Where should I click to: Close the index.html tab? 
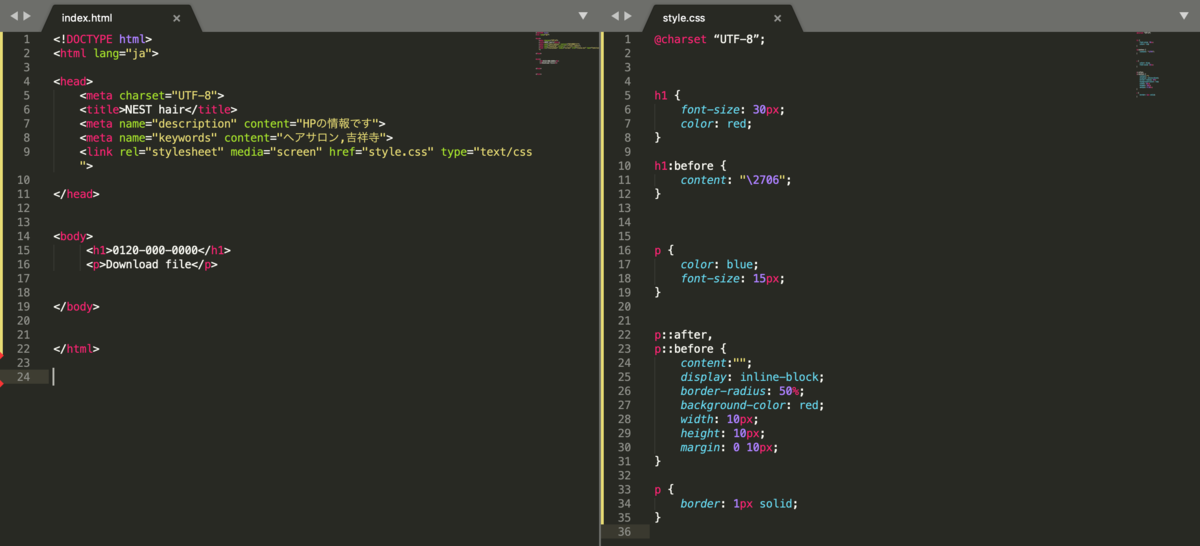click(177, 18)
